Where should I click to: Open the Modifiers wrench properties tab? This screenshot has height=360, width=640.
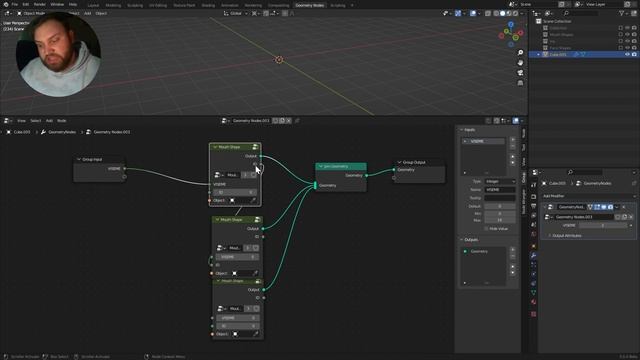click(x=533, y=256)
